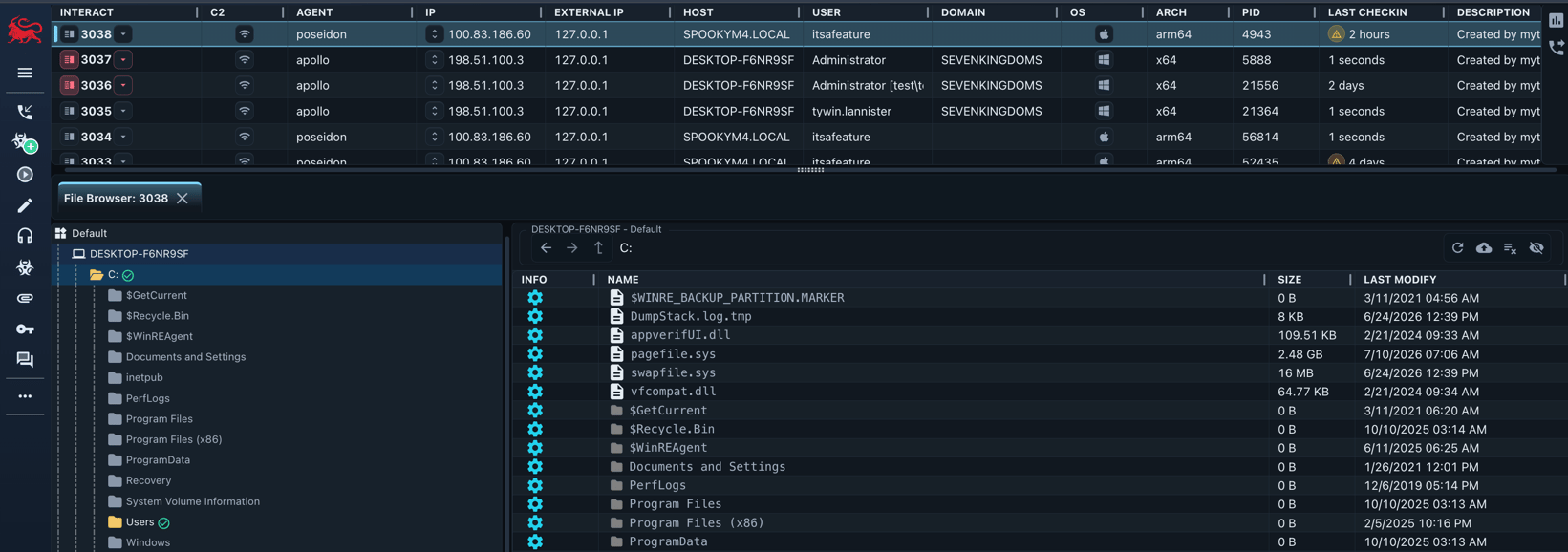Image resolution: width=1568 pixels, height=552 pixels.
Task: Click C2 wifi icon for callback 3036
Action: click(245, 85)
